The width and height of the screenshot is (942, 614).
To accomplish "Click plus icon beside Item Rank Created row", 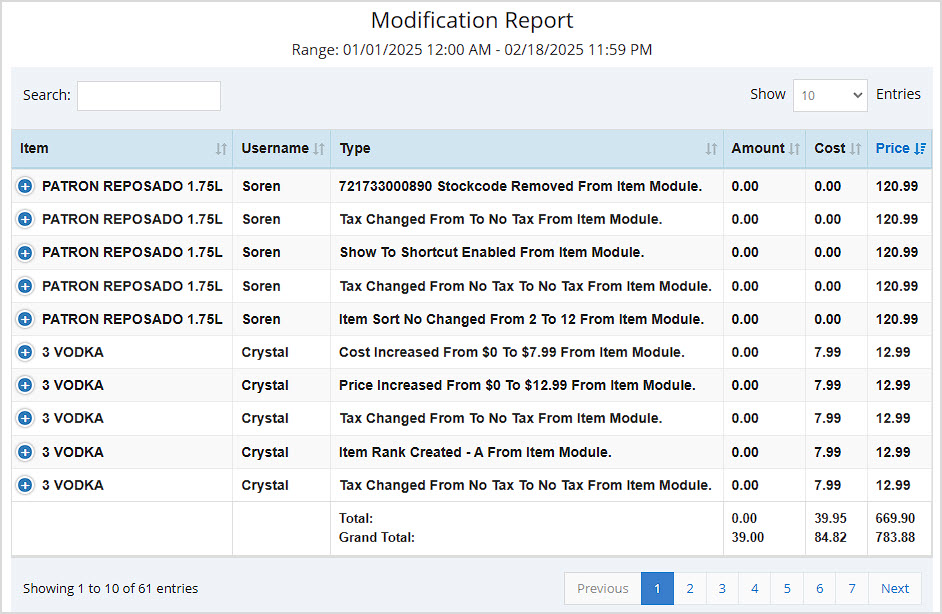I will 25,452.
